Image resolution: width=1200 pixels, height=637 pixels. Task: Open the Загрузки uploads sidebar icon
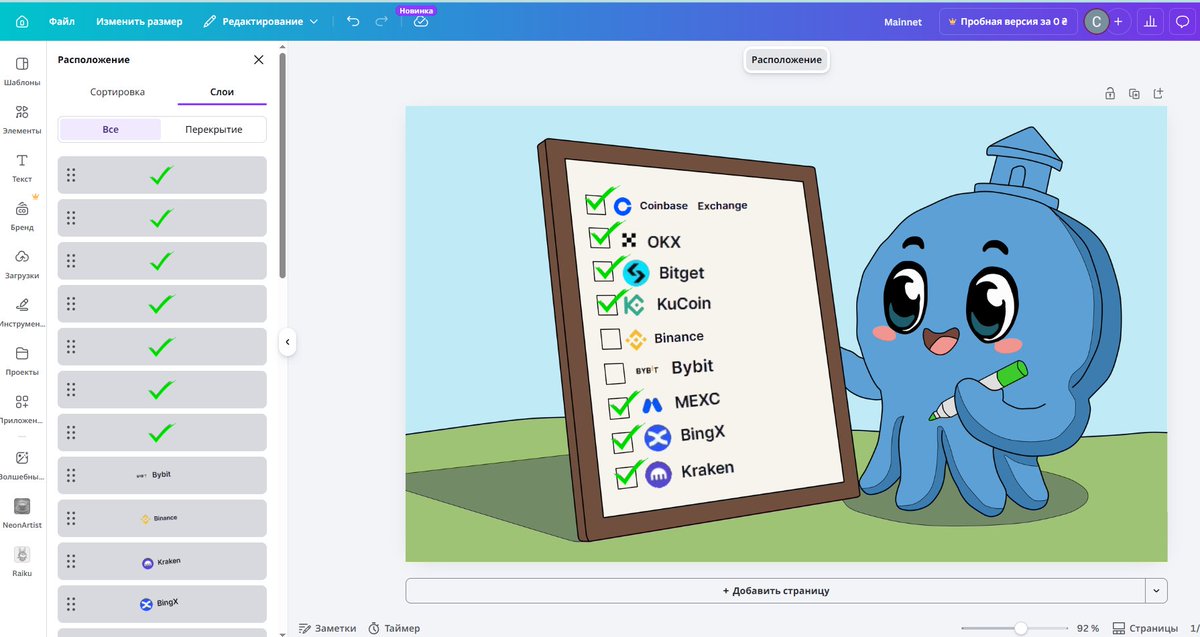pyautogui.click(x=22, y=263)
